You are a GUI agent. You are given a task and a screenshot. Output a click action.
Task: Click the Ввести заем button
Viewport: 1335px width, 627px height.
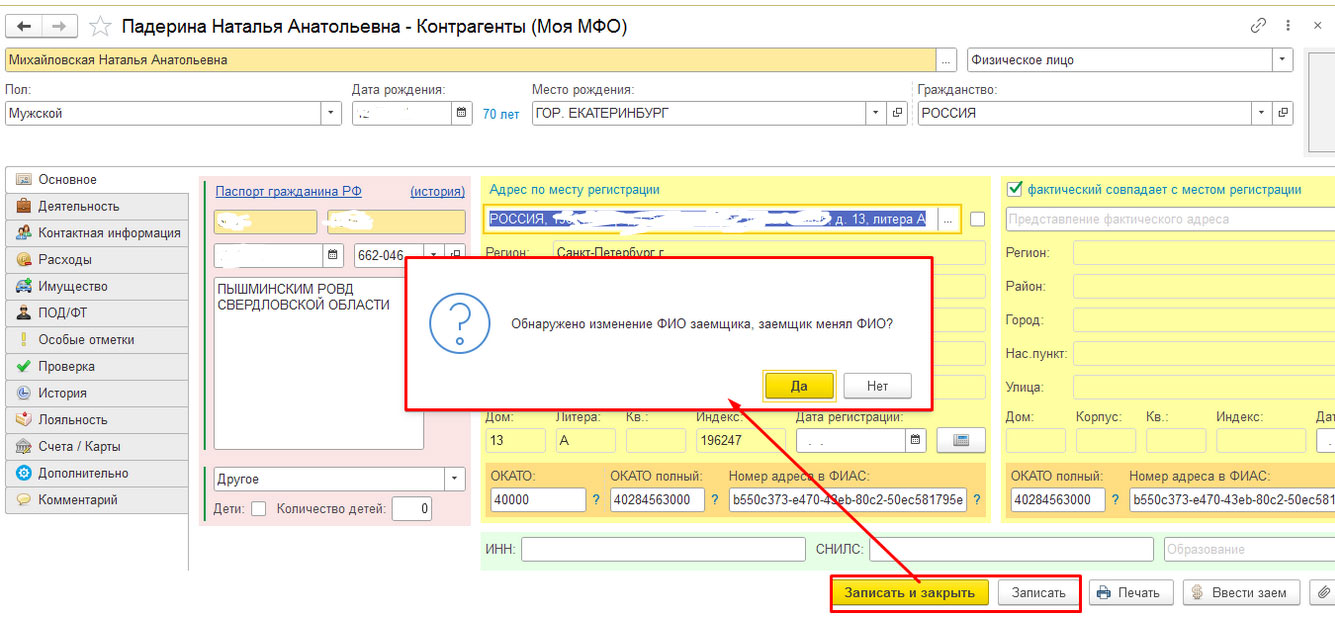point(1241,592)
